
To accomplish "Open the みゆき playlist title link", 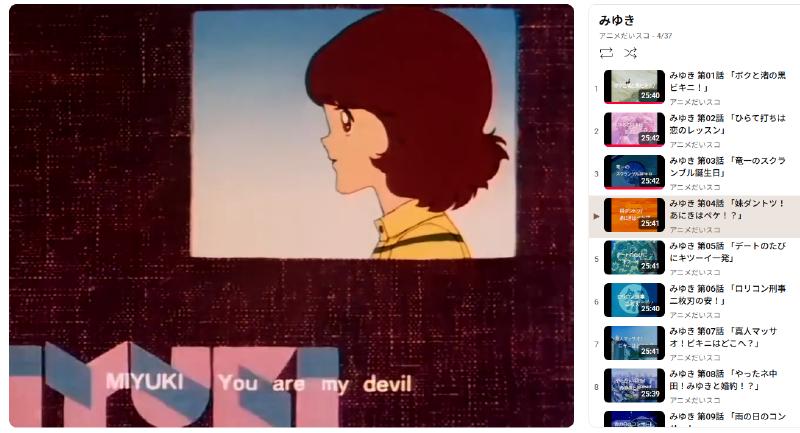I will point(617,20).
